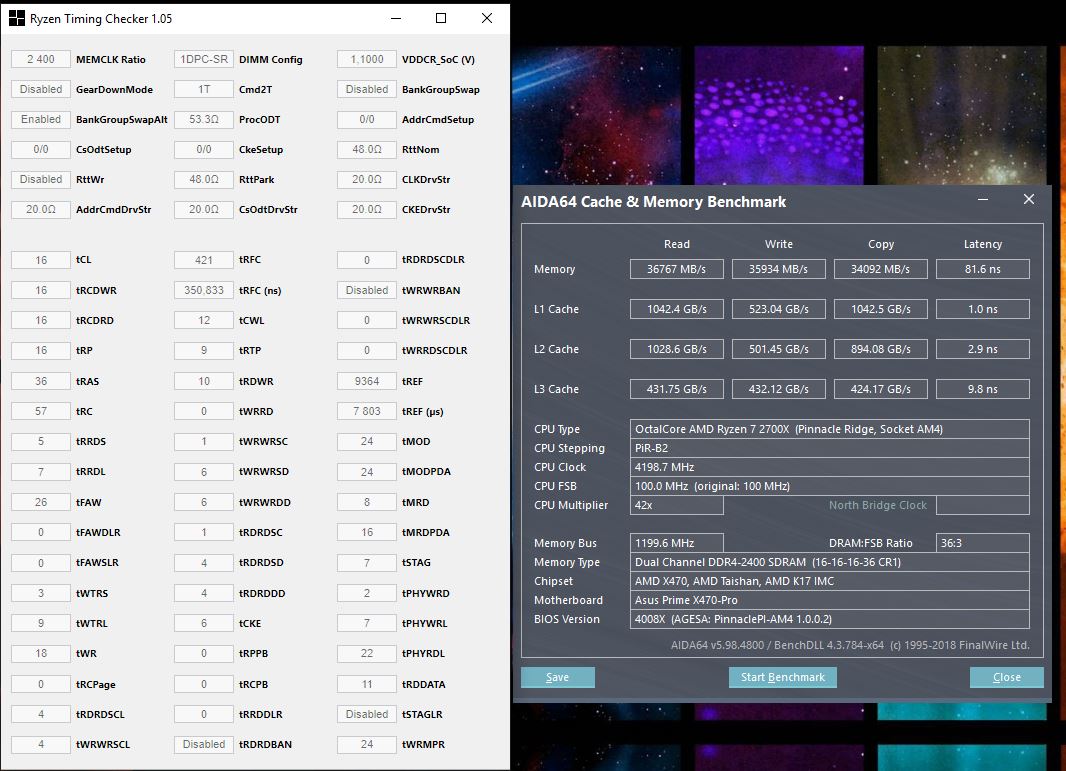Image resolution: width=1066 pixels, height=771 pixels.
Task: Click the tCL value 16
Action: pyautogui.click(x=41, y=260)
